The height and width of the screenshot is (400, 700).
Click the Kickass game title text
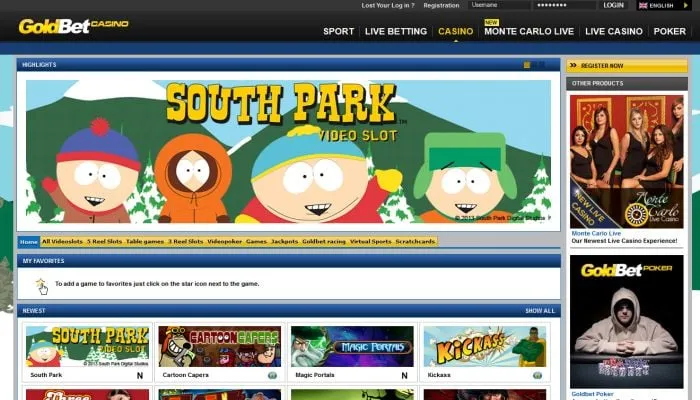point(439,375)
